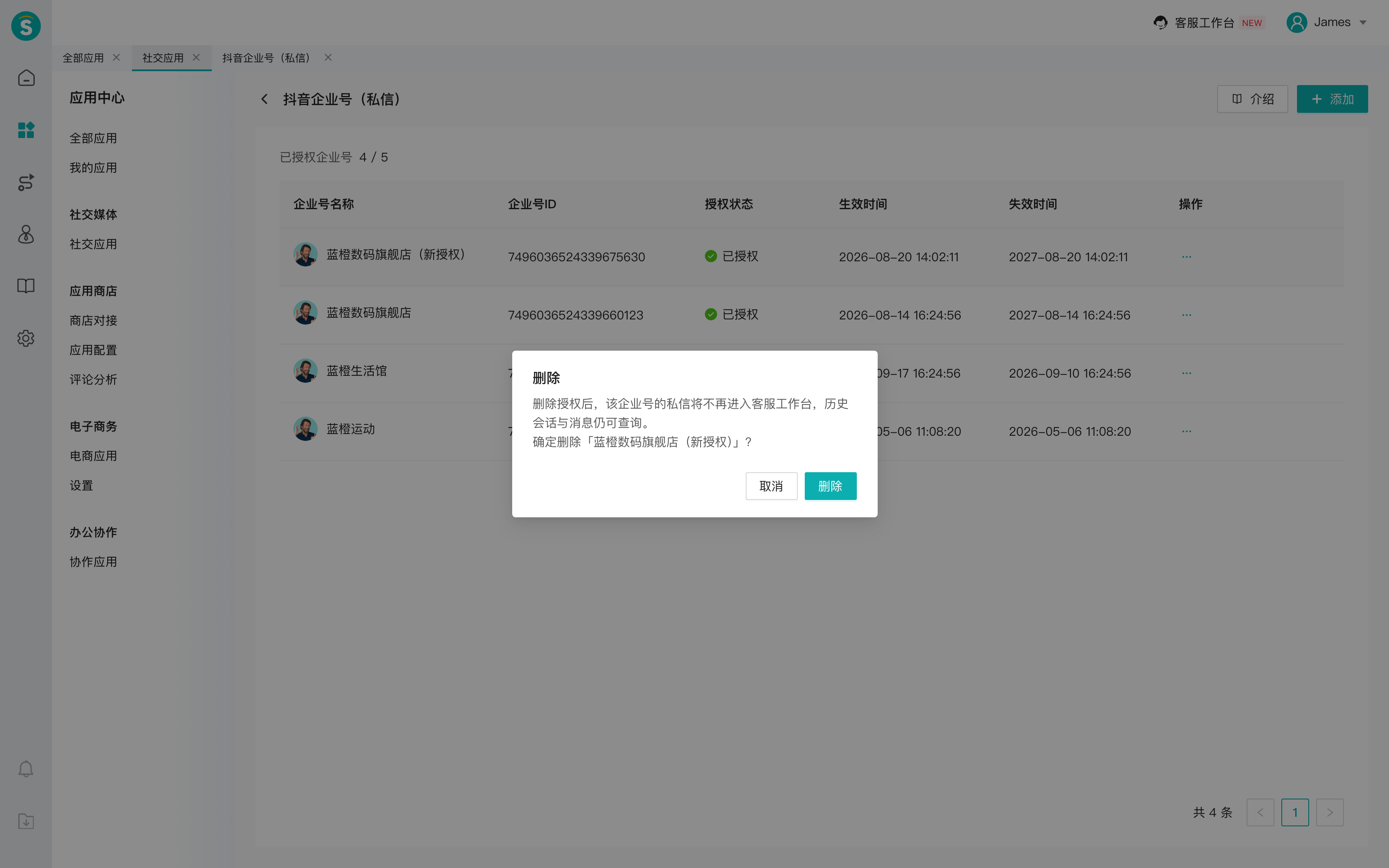This screenshot has height=868, width=1389.
Task: Select 电商应用 in sidebar menu
Action: pos(94,457)
